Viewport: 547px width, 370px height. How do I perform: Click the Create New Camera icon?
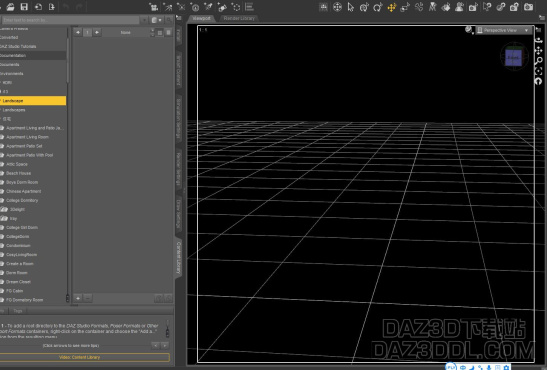pyautogui.click(x=153, y=7)
